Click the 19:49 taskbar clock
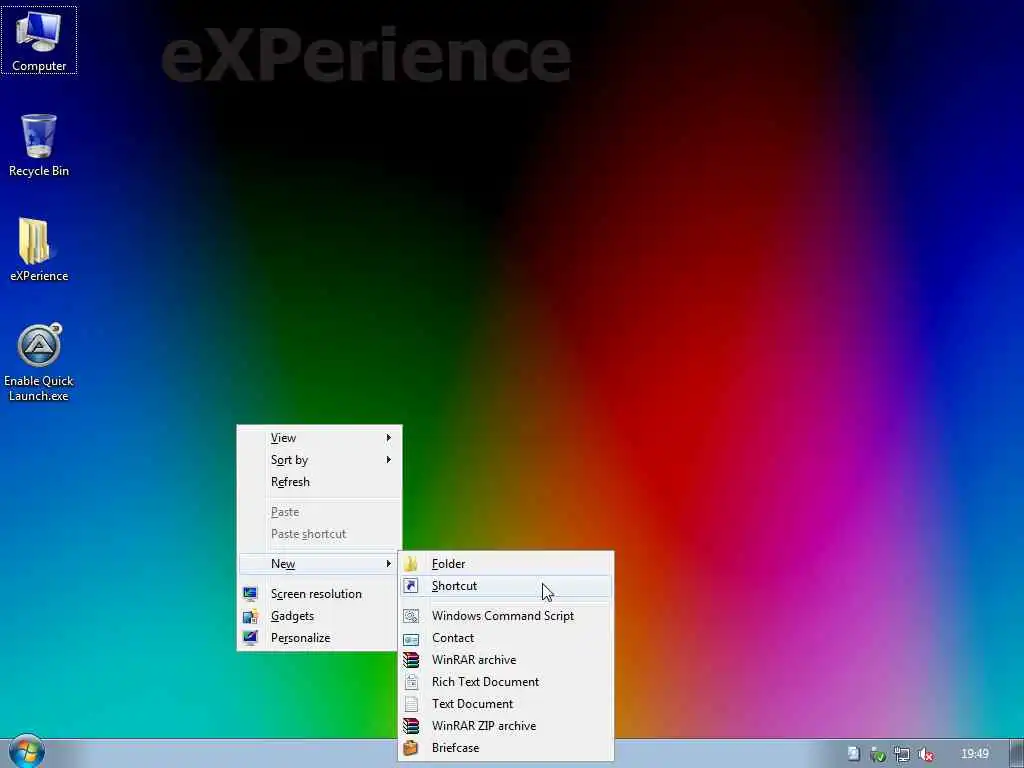 (x=974, y=754)
